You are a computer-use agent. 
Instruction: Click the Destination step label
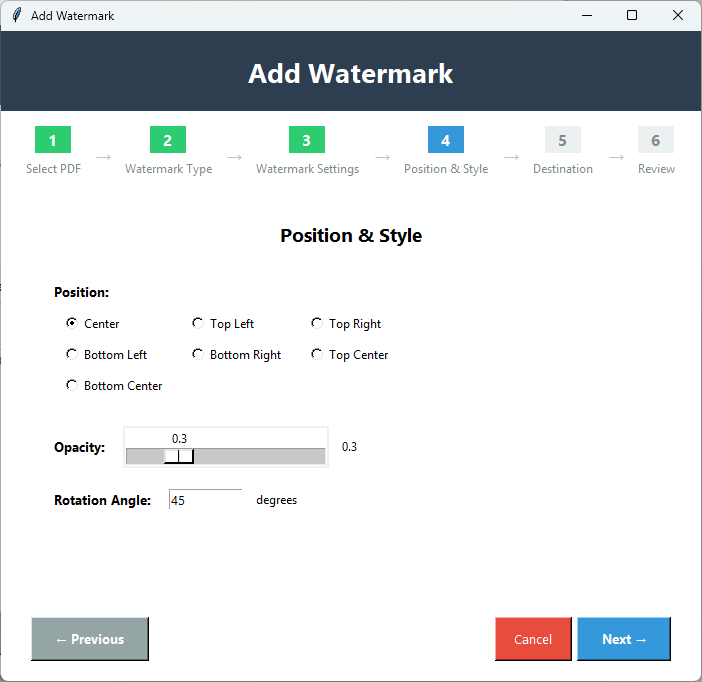coord(563,169)
